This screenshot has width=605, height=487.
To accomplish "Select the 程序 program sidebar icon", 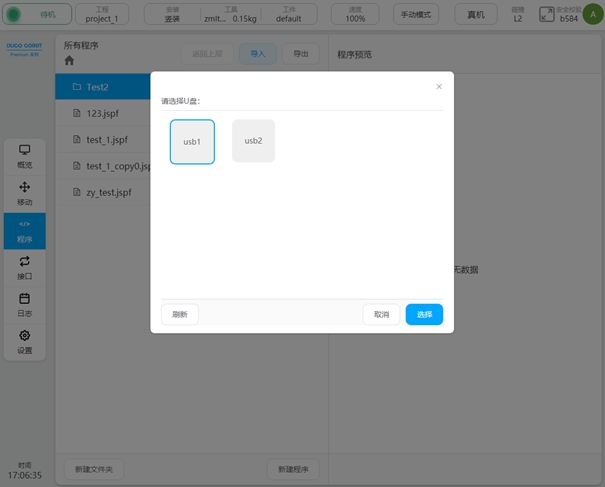I will (25, 230).
